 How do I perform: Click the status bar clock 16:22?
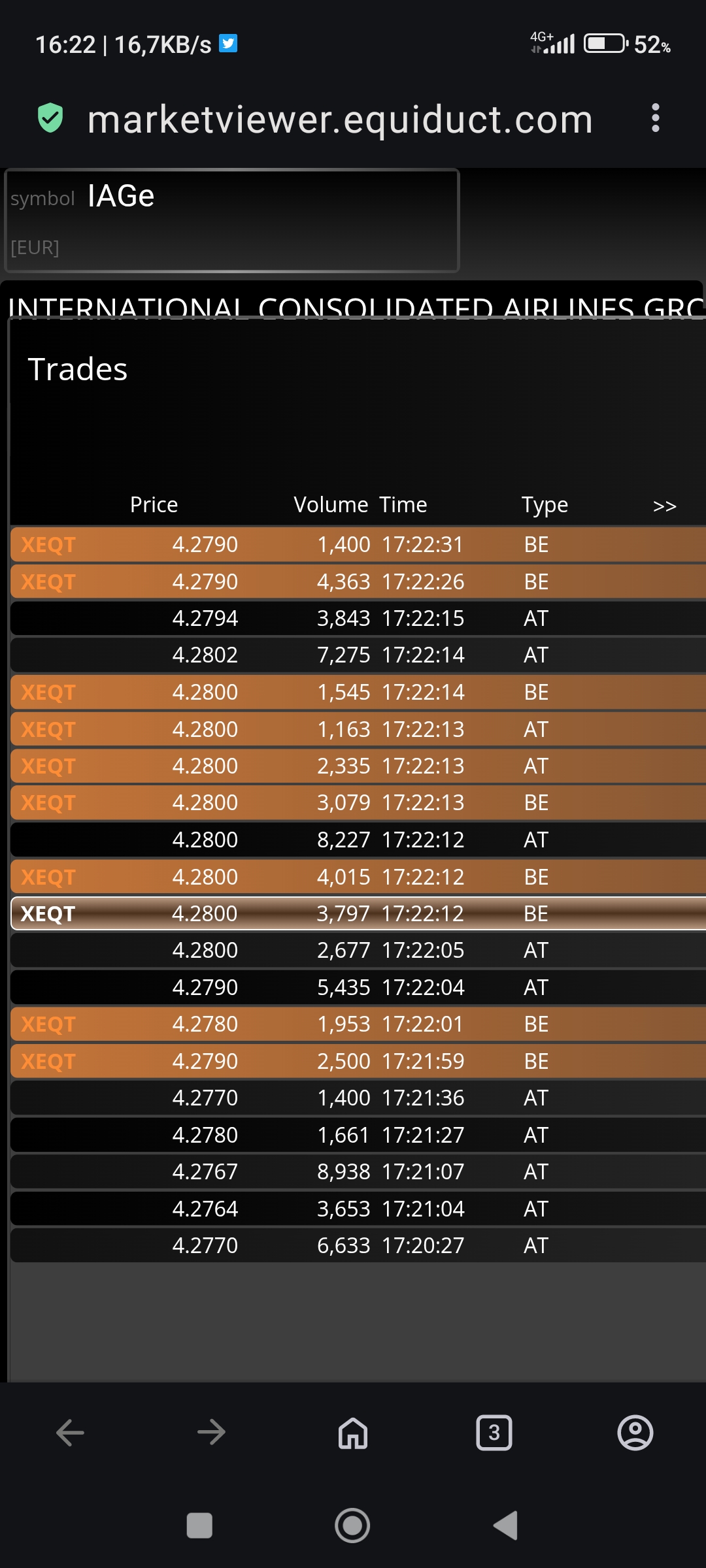click(x=65, y=44)
